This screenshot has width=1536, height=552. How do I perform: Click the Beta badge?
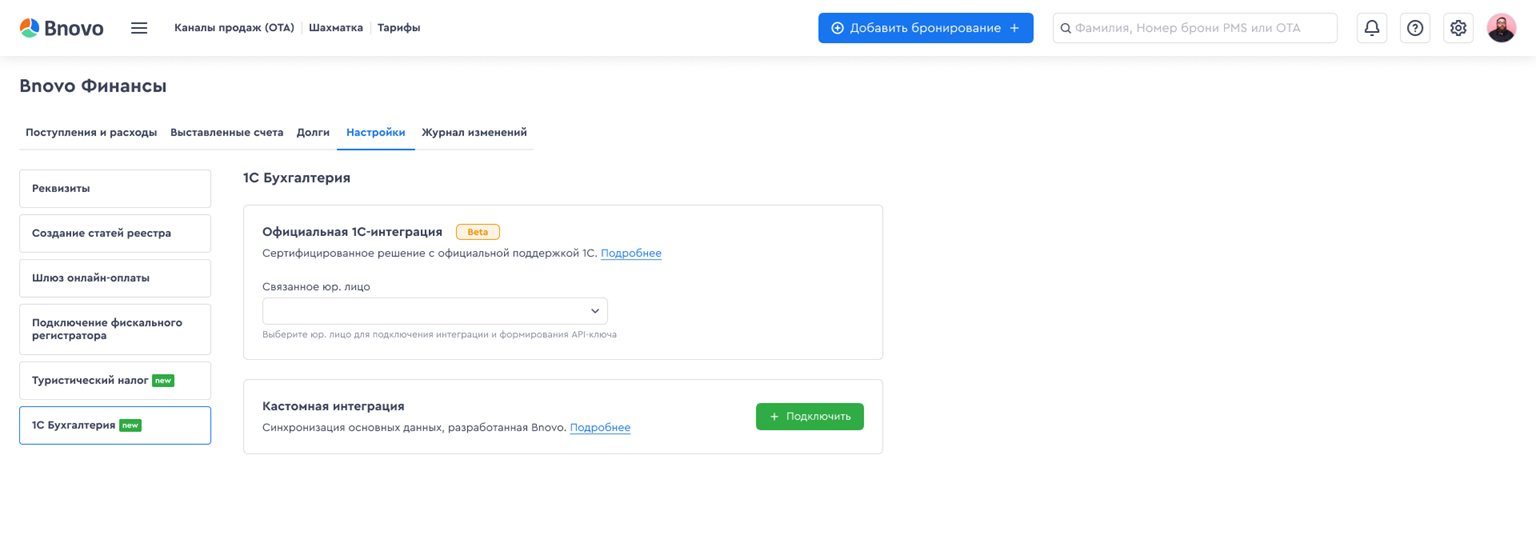(478, 232)
